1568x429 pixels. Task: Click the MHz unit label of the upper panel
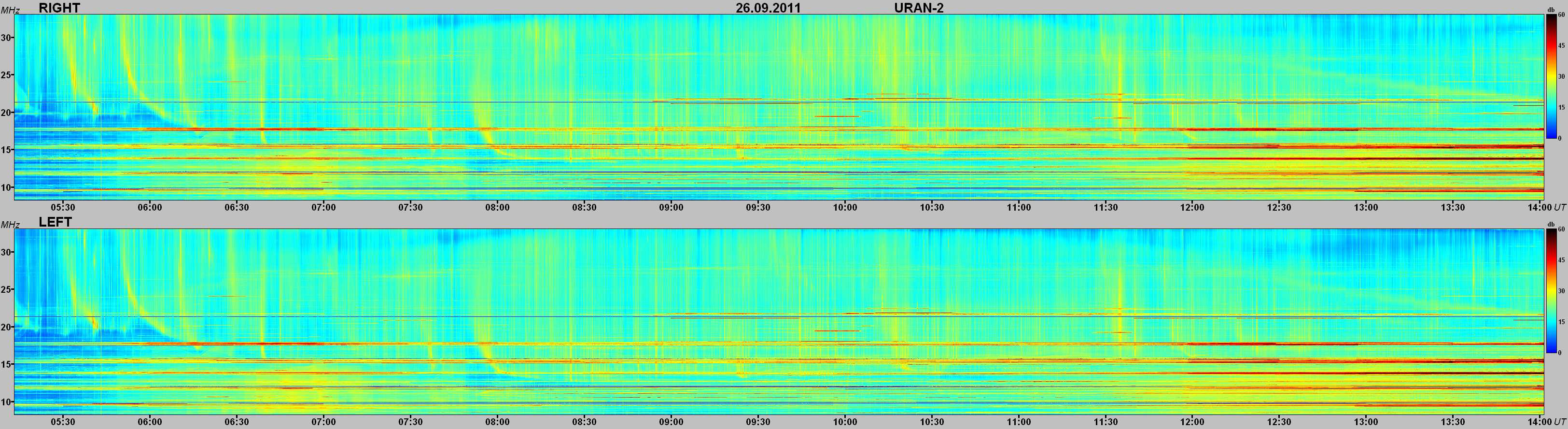click(x=10, y=10)
